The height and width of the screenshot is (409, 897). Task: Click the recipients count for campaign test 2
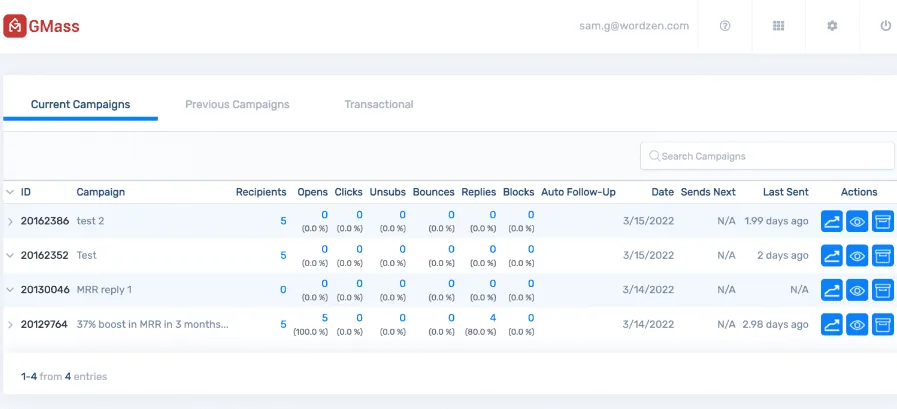pyautogui.click(x=283, y=221)
